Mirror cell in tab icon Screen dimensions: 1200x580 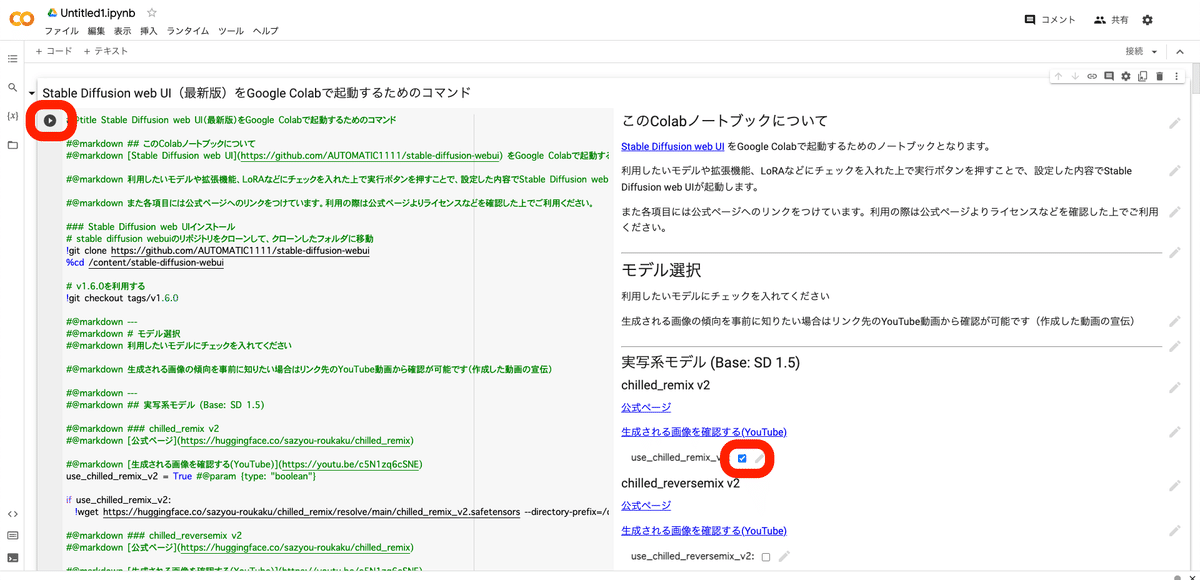pos(1142,76)
